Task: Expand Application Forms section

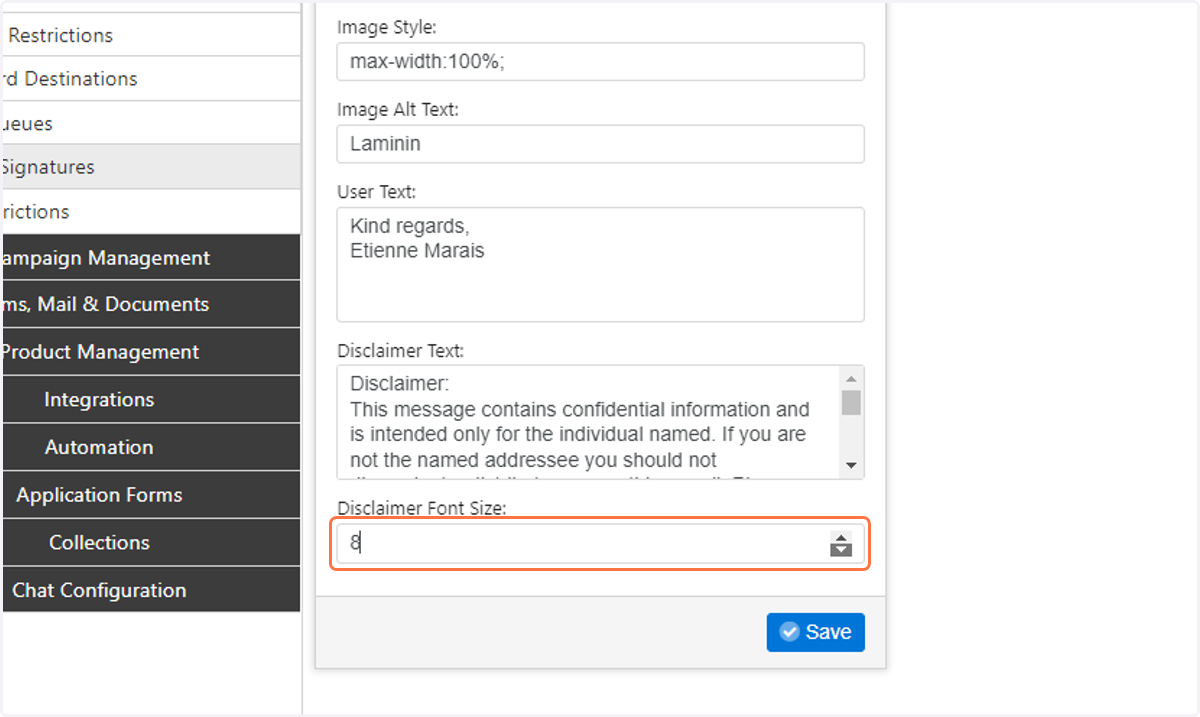Action: (150, 495)
